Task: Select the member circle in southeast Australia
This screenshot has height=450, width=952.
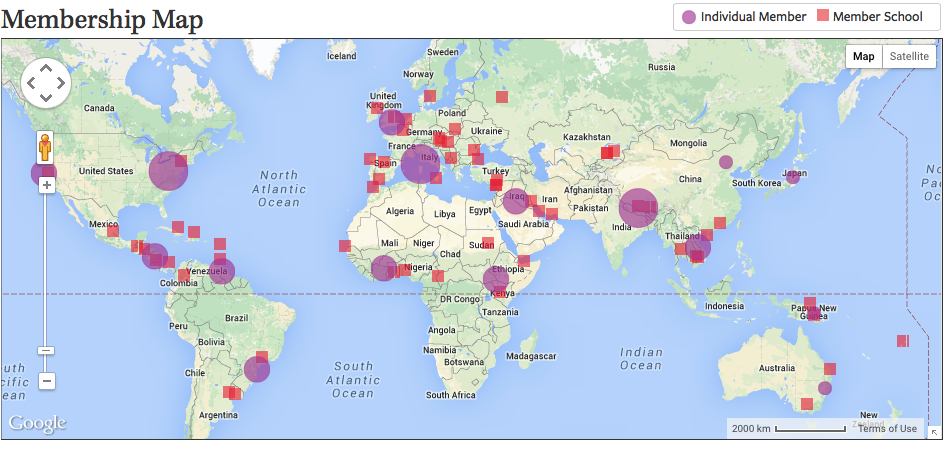Action: pos(824,388)
